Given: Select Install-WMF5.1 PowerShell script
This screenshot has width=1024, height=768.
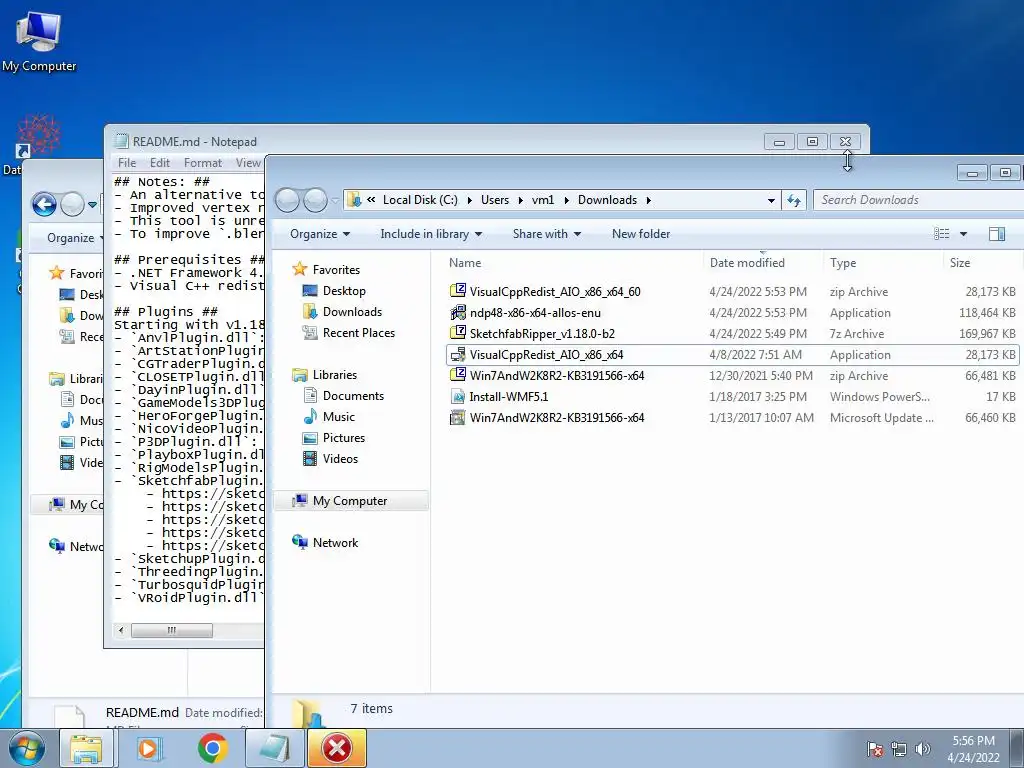Looking at the screenshot, I should (509, 396).
